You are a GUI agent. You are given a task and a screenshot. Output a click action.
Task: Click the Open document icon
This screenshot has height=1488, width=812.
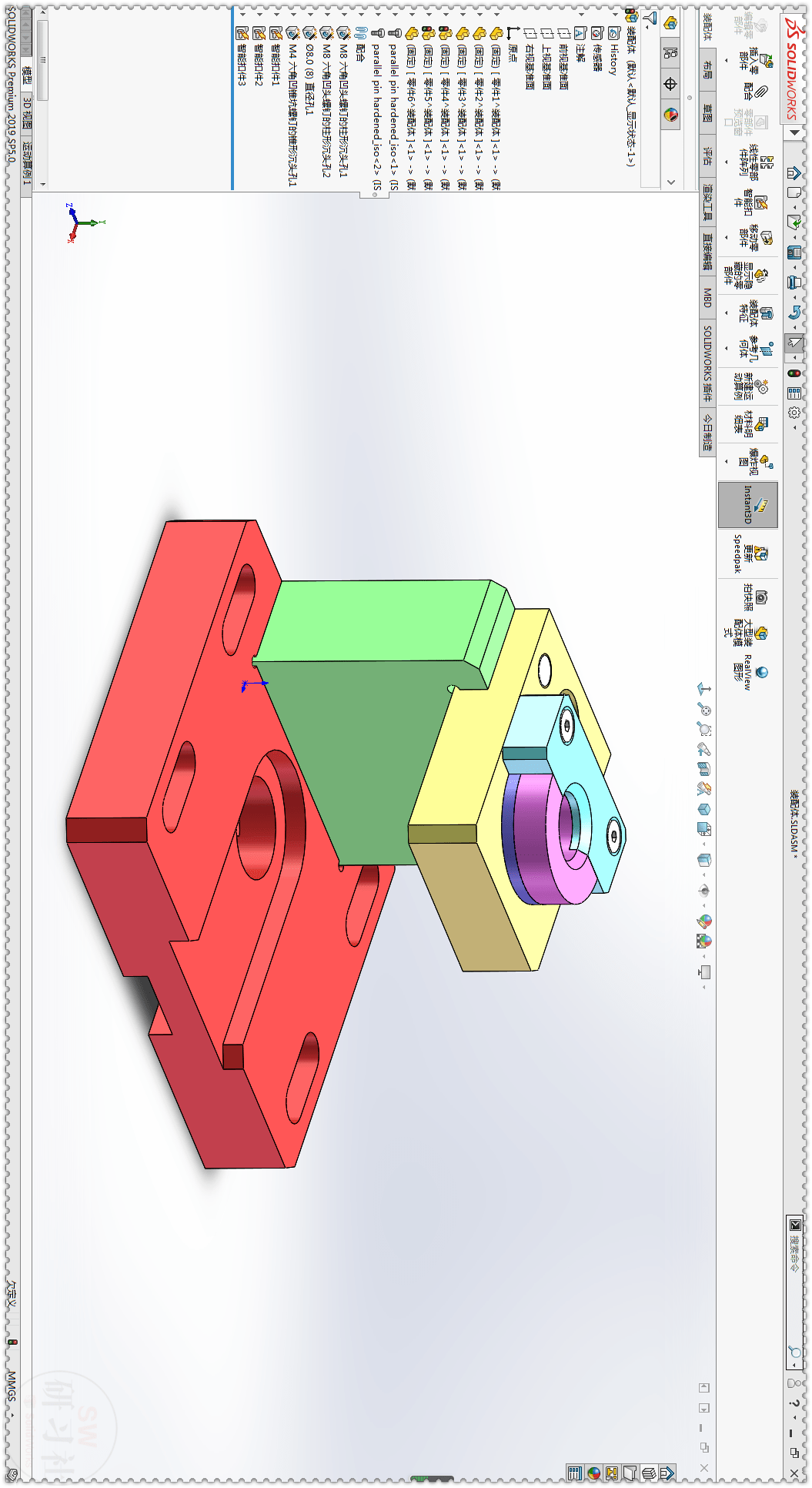pyautogui.click(x=794, y=222)
